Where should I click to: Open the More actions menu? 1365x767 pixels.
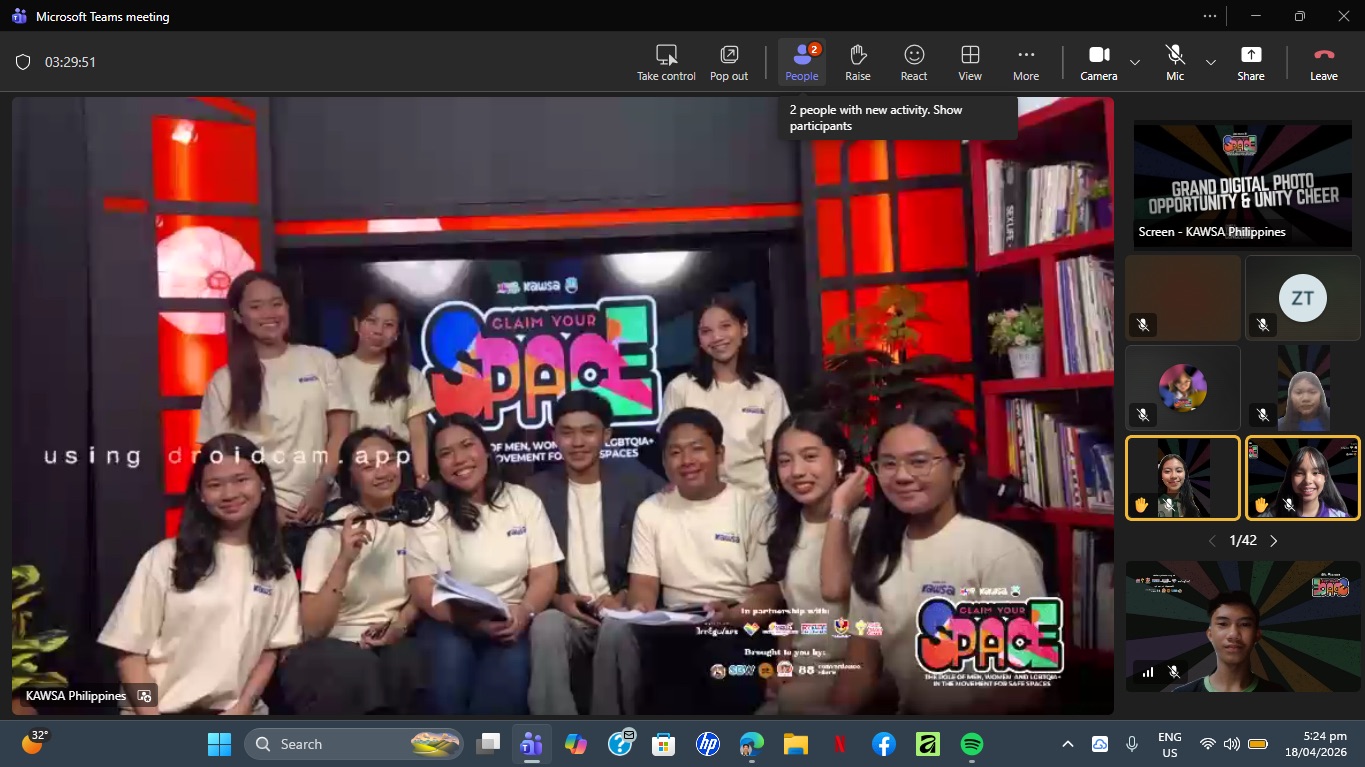click(x=1026, y=62)
